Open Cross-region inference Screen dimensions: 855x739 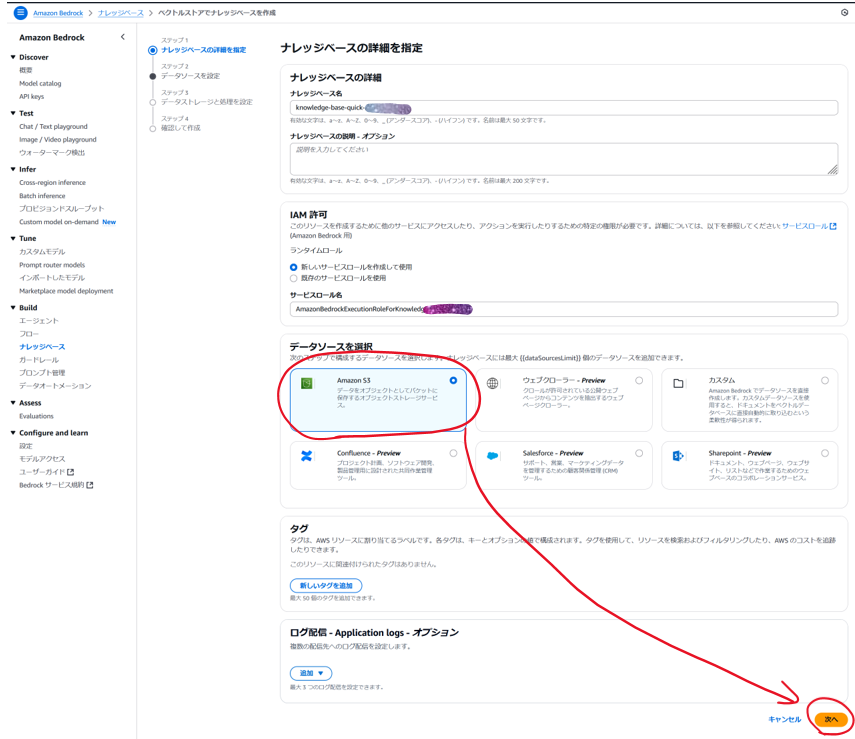52,183
